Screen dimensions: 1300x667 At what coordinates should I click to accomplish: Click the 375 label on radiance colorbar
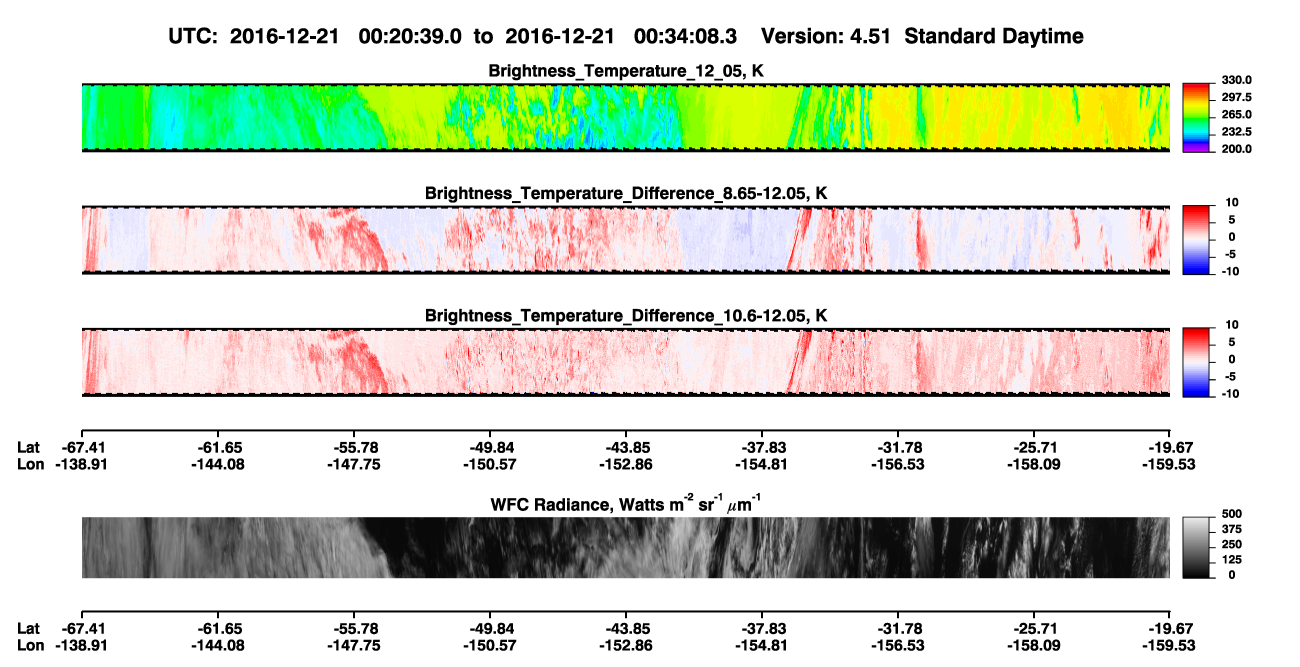click(1231, 529)
